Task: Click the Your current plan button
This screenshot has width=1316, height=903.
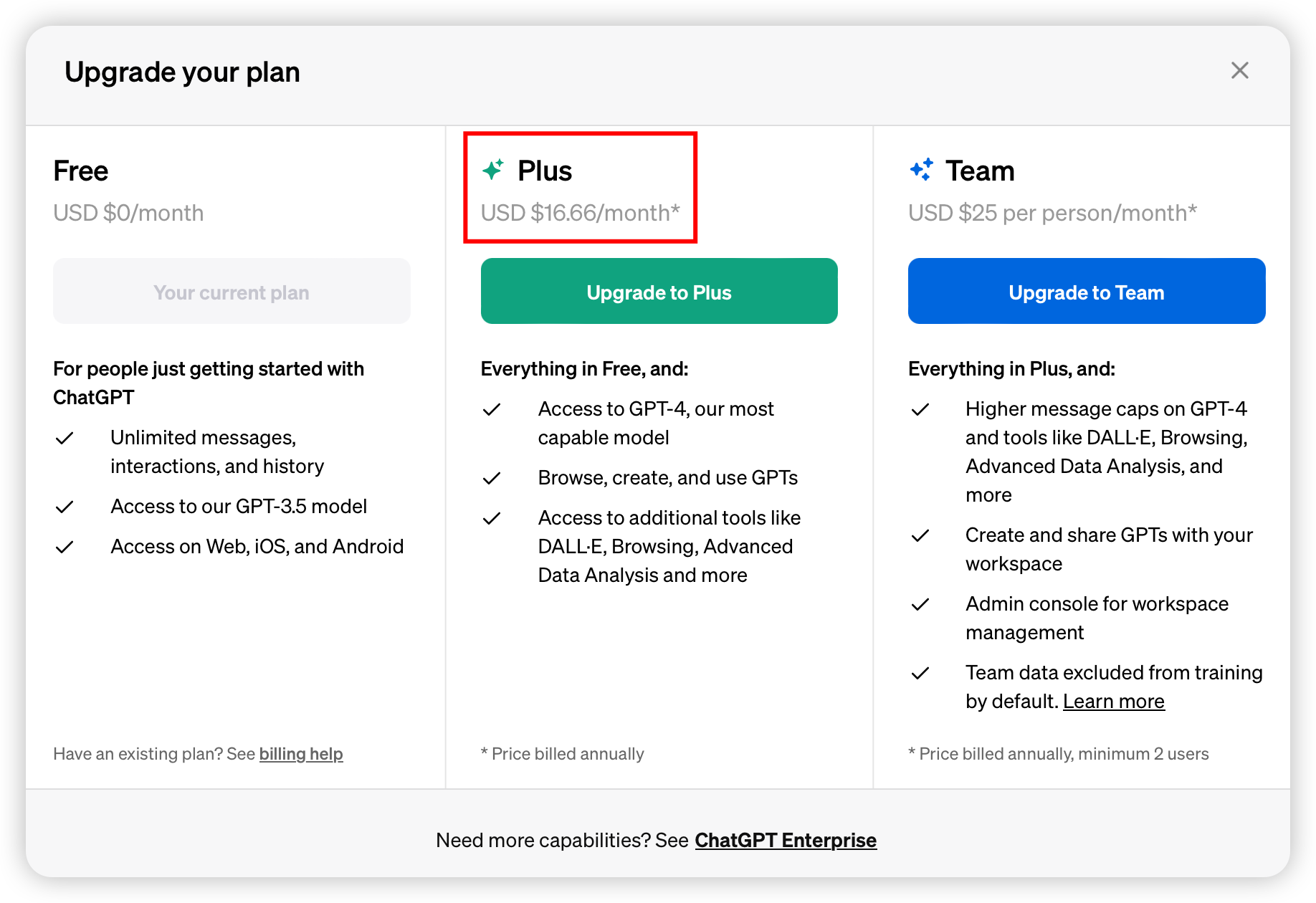Action: 232,291
